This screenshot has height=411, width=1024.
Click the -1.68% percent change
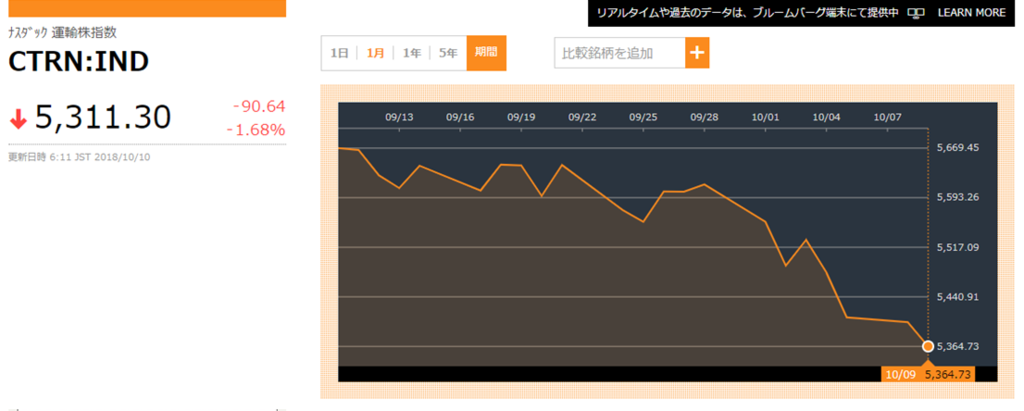256,130
